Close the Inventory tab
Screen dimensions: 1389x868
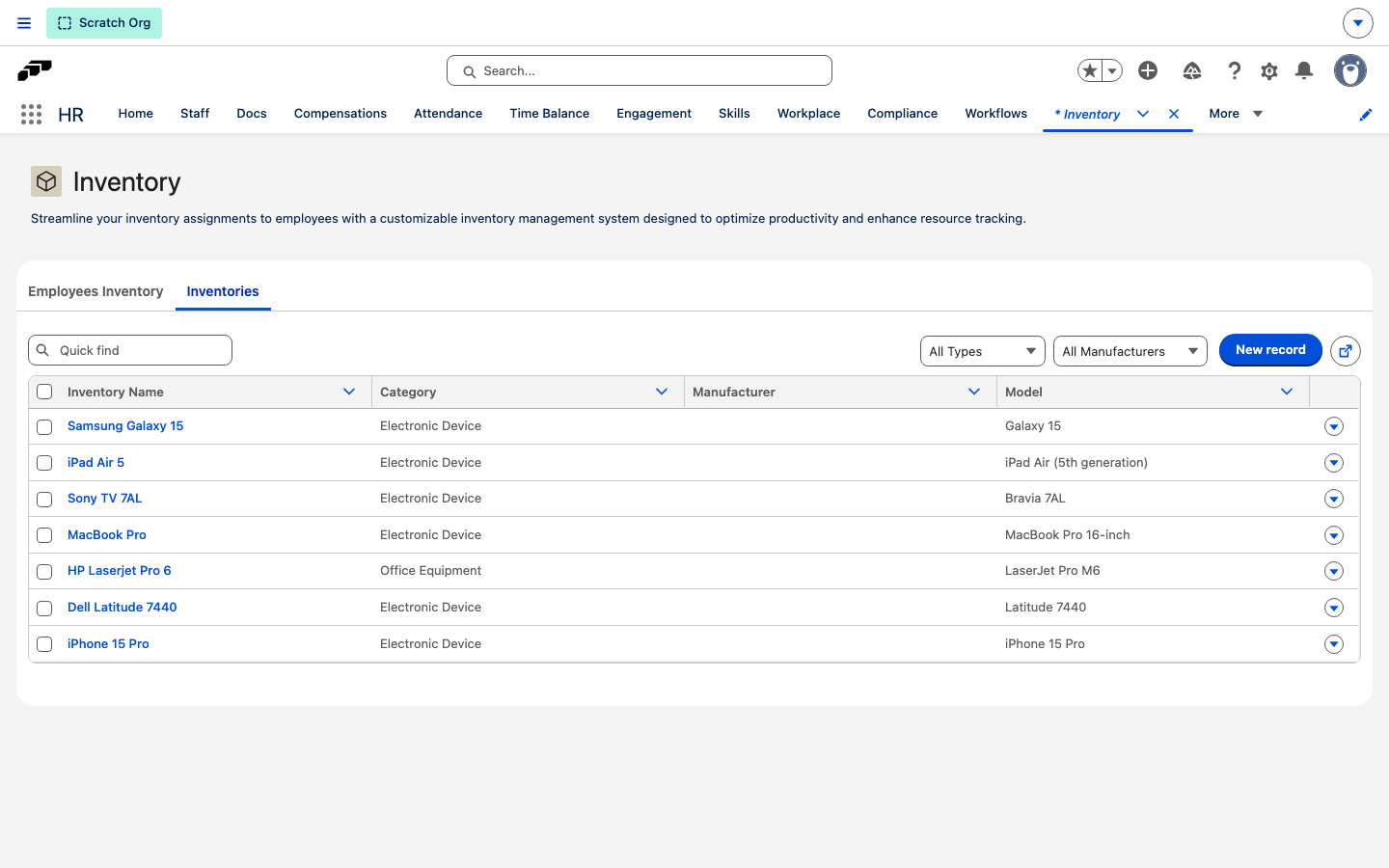(x=1174, y=114)
